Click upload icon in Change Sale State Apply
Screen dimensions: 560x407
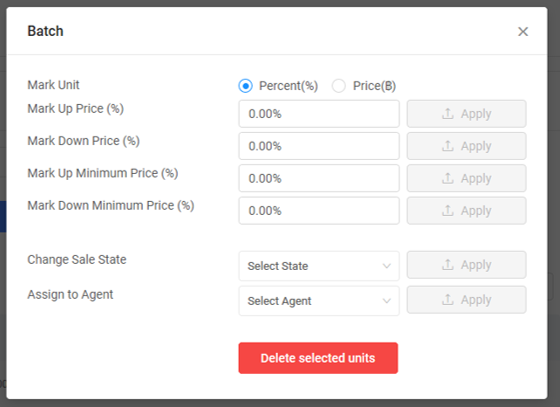448,265
